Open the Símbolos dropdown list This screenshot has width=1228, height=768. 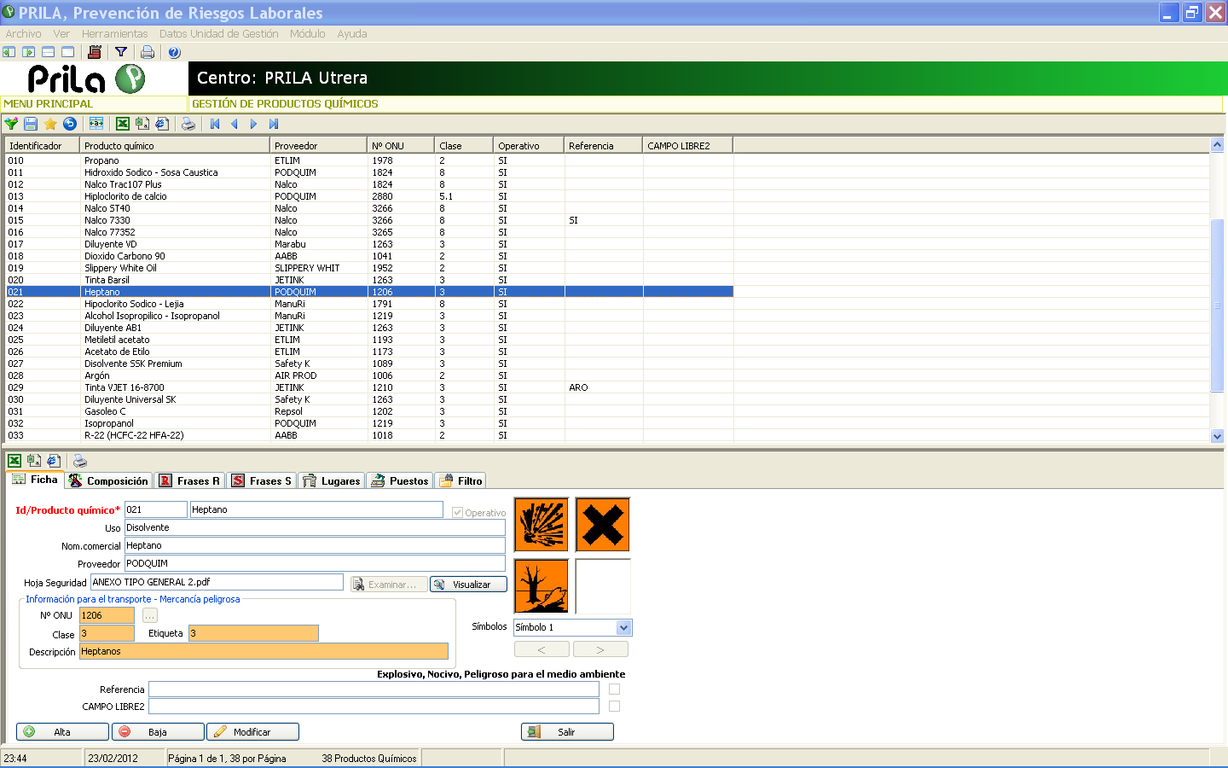coord(624,628)
